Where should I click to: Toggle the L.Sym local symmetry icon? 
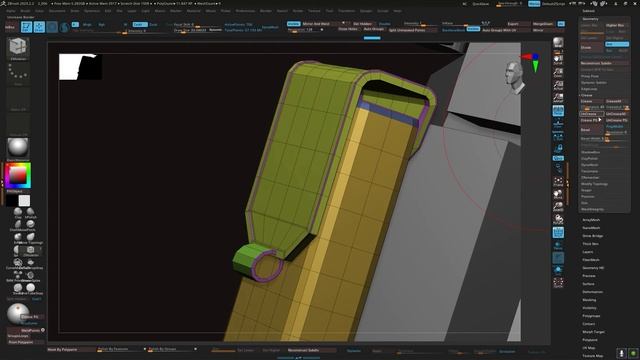(x=558, y=136)
